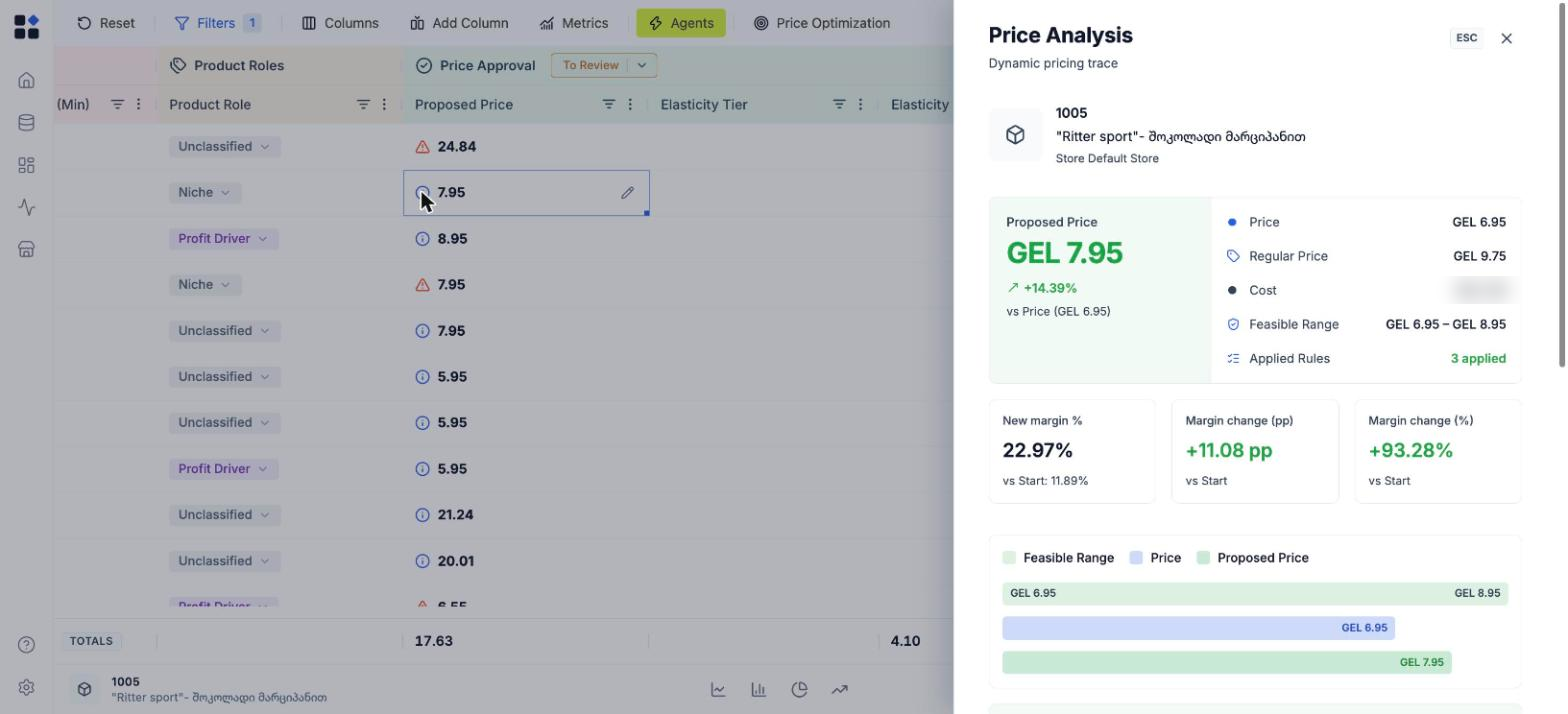1568x714 pixels.
Task: Open the options menu of the (Min) column
Action: [x=139, y=104]
